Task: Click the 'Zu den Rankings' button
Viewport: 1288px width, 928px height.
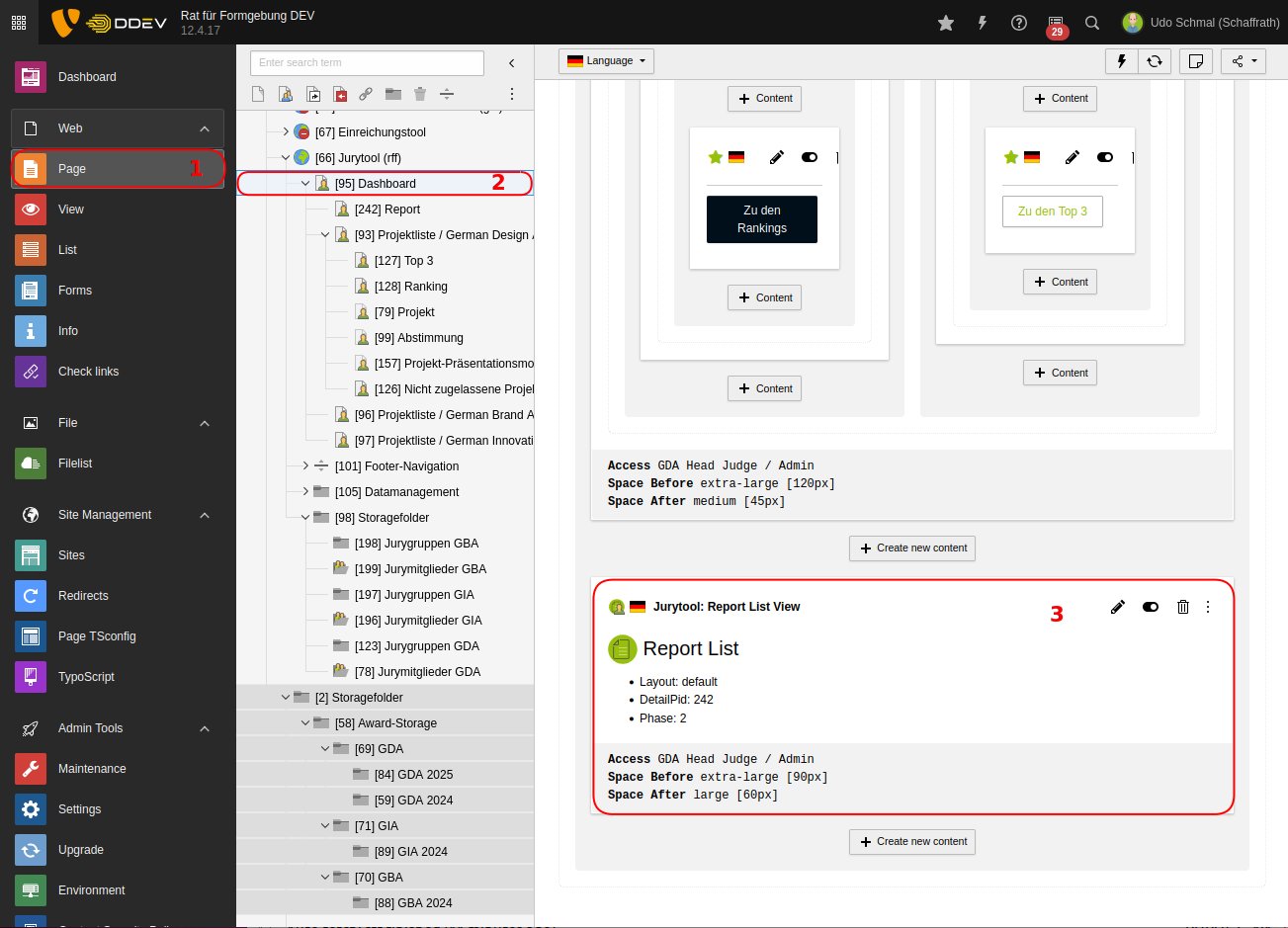Action: pos(761,219)
